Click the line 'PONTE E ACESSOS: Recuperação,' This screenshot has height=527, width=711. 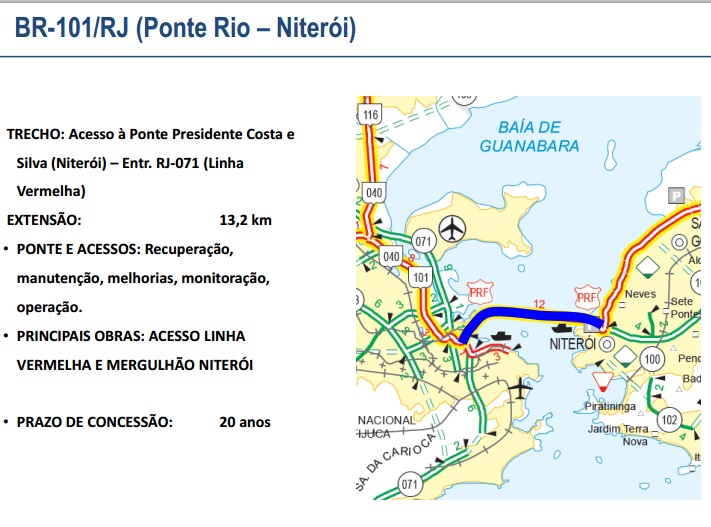coord(125,249)
